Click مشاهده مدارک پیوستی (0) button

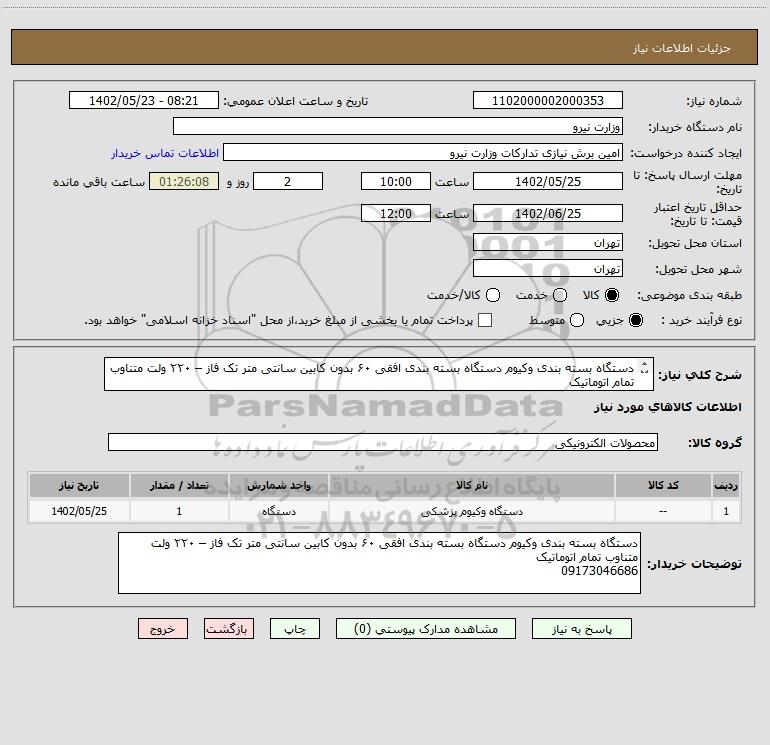(426, 629)
